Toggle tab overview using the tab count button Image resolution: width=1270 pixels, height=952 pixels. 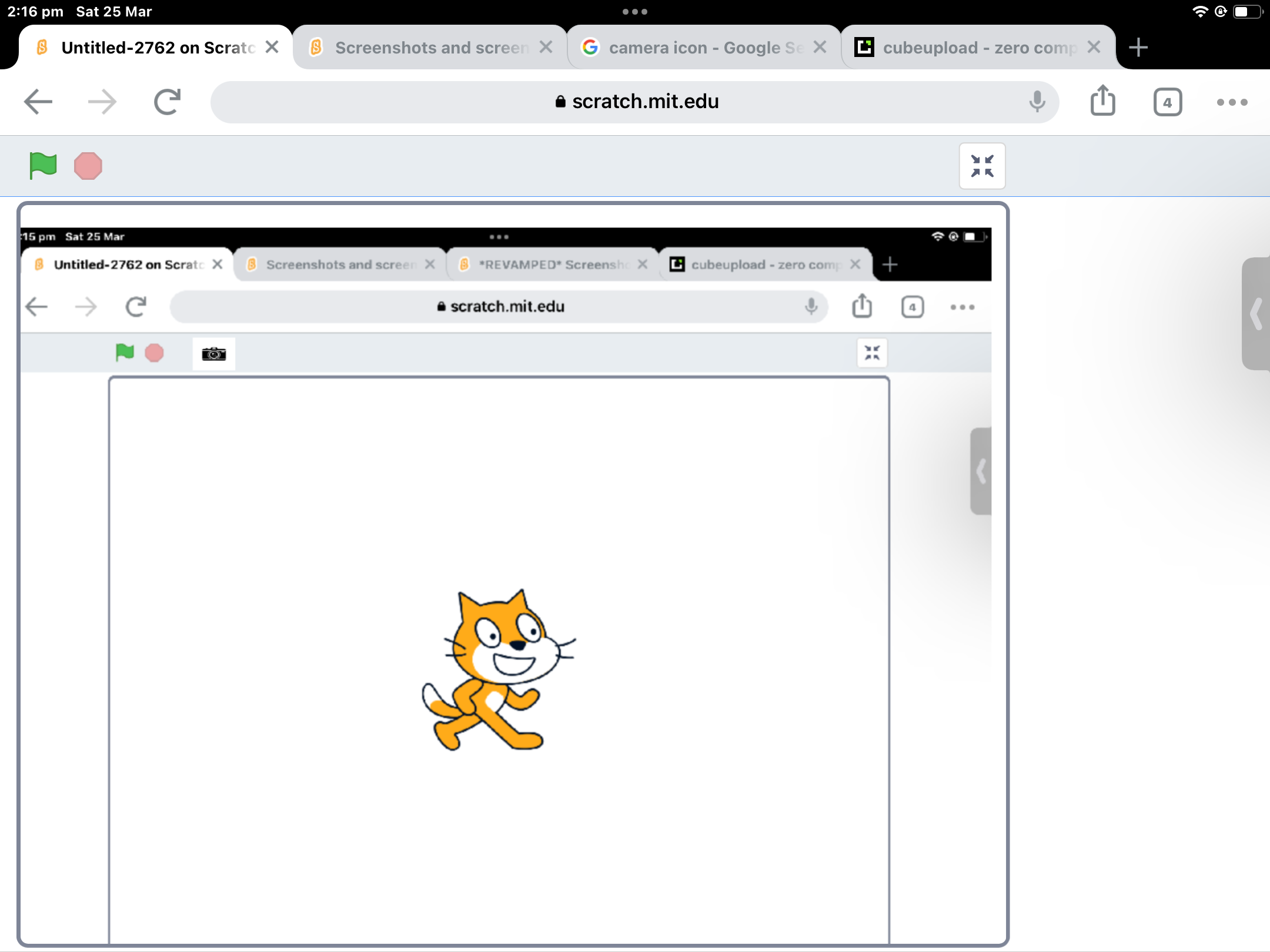(1167, 102)
